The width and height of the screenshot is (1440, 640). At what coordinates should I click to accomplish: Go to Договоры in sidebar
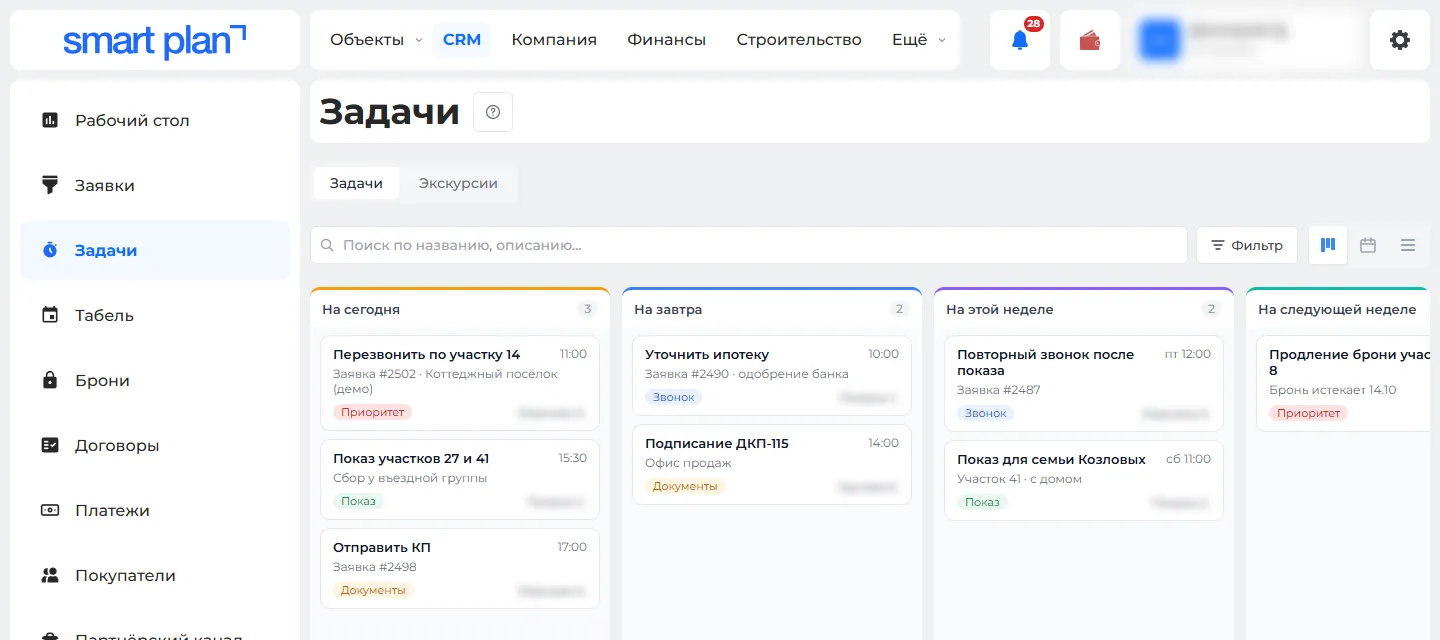(x=155, y=445)
